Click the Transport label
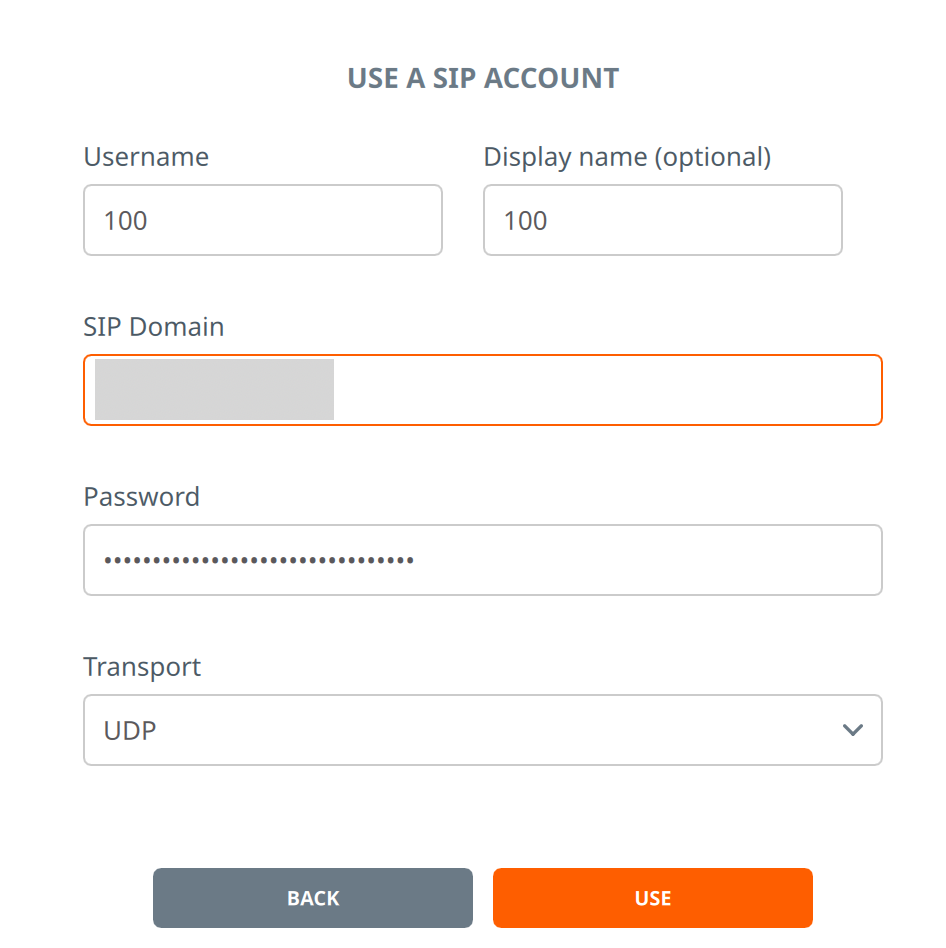 [x=142, y=667]
